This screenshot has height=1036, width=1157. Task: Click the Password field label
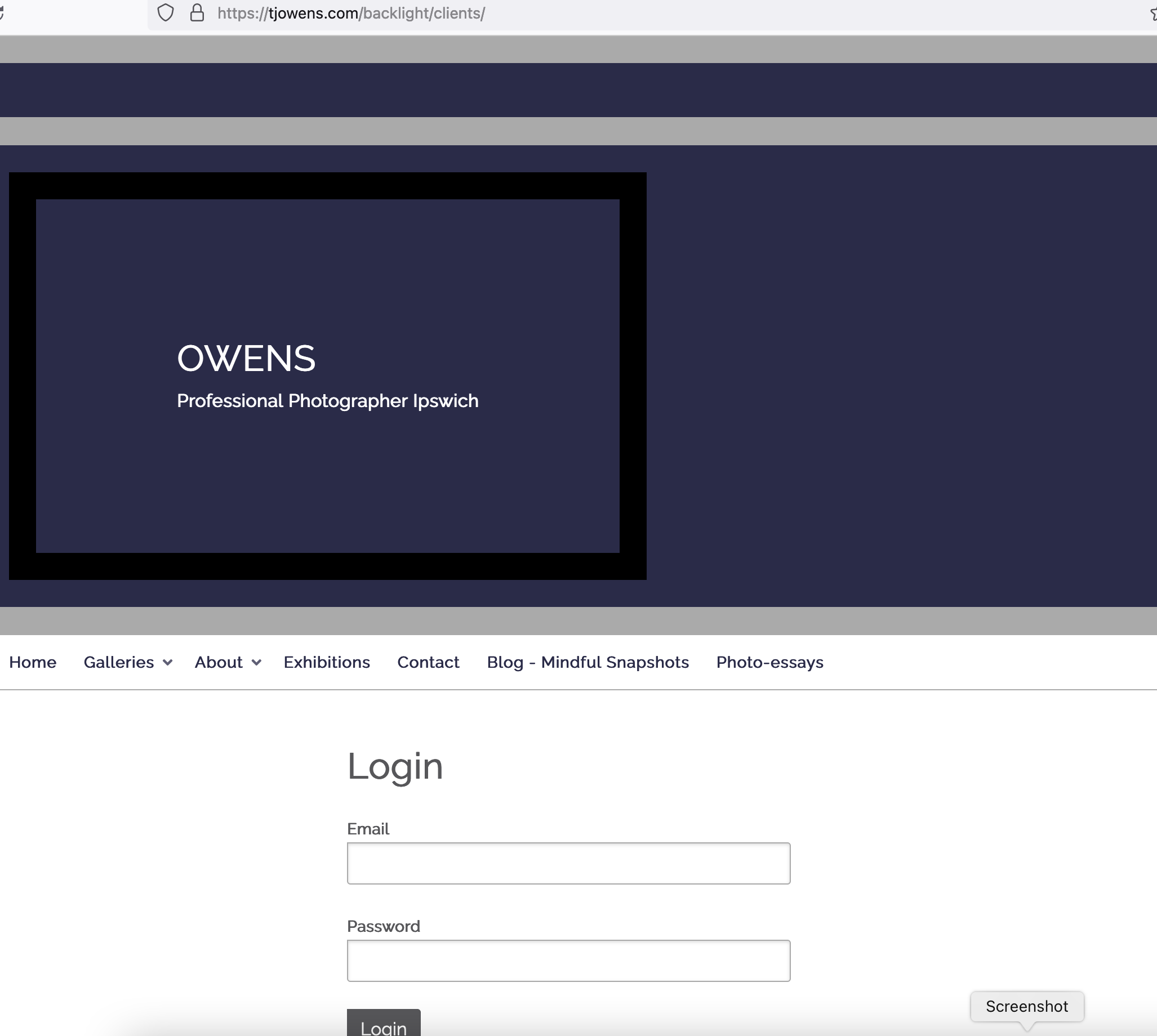(x=383, y=926)
